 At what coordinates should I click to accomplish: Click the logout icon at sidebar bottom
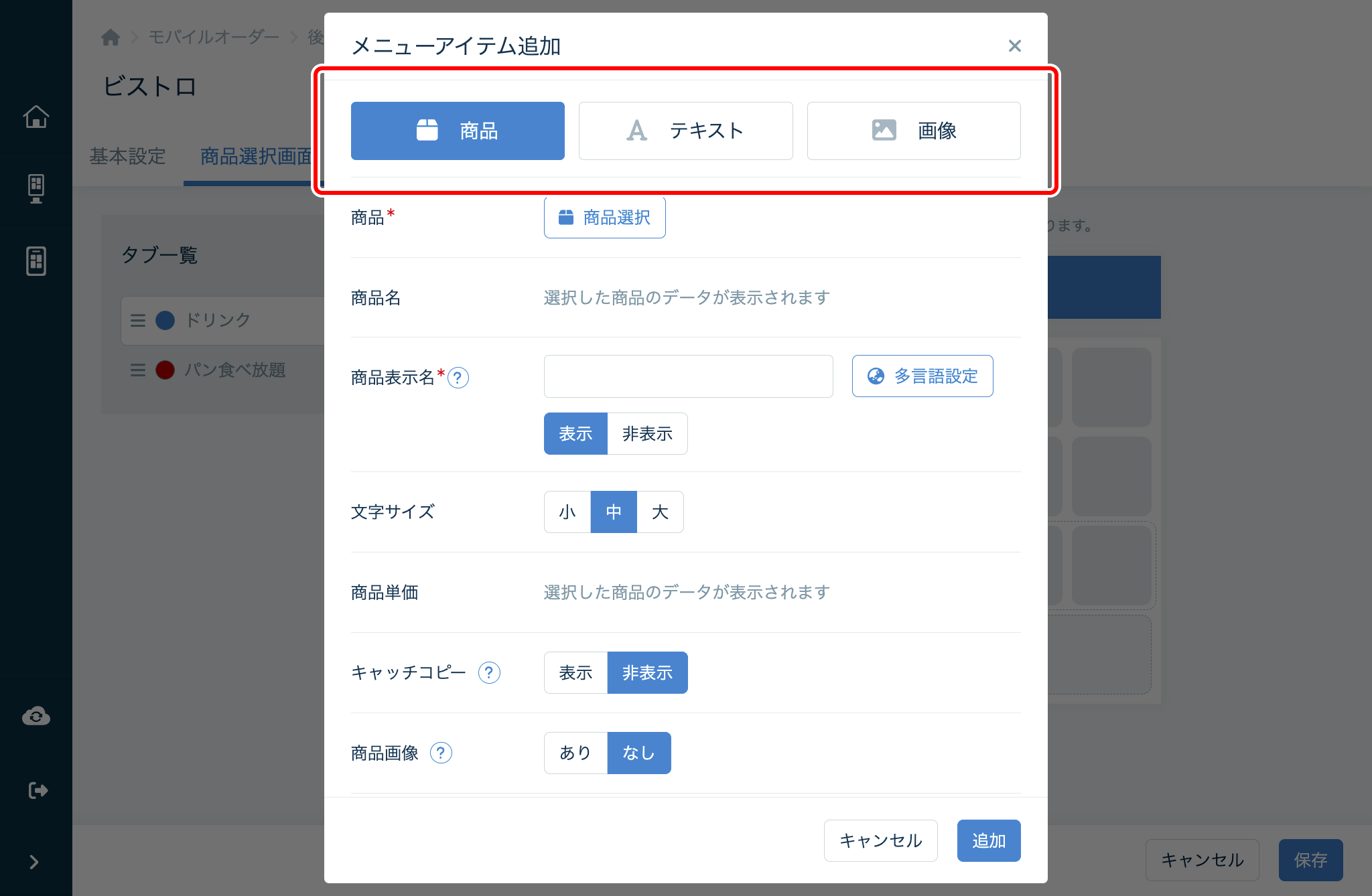coord(36,790)
